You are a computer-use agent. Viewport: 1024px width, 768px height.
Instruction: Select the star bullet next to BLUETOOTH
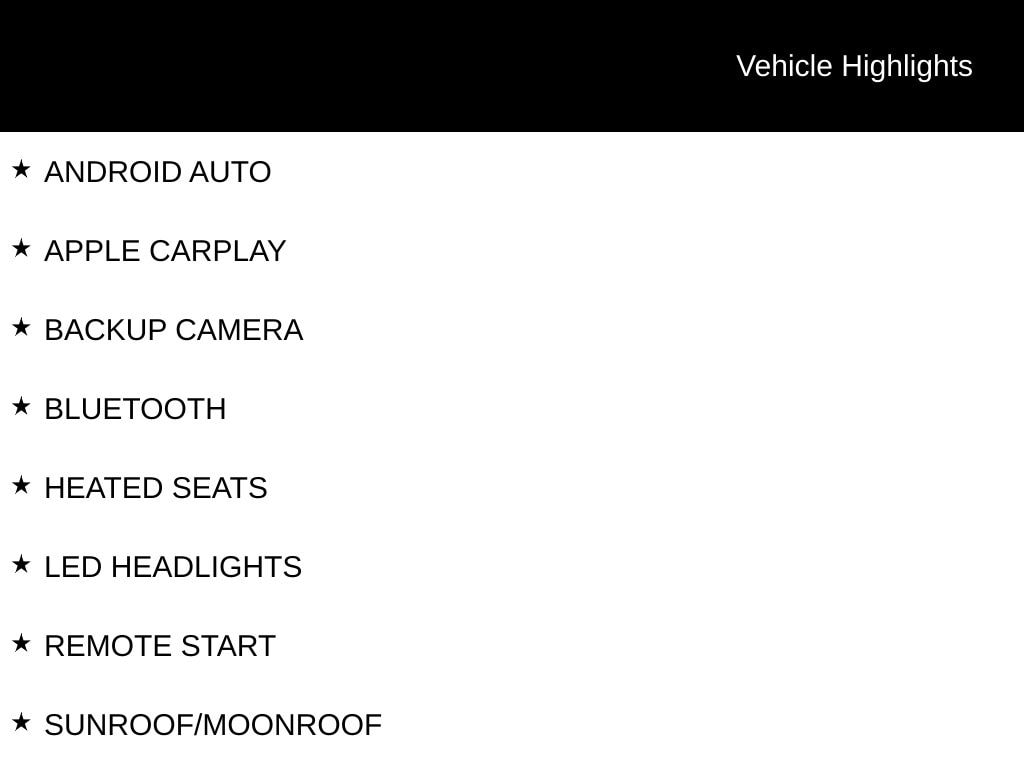pyautogui.click(x=21, y=406)
